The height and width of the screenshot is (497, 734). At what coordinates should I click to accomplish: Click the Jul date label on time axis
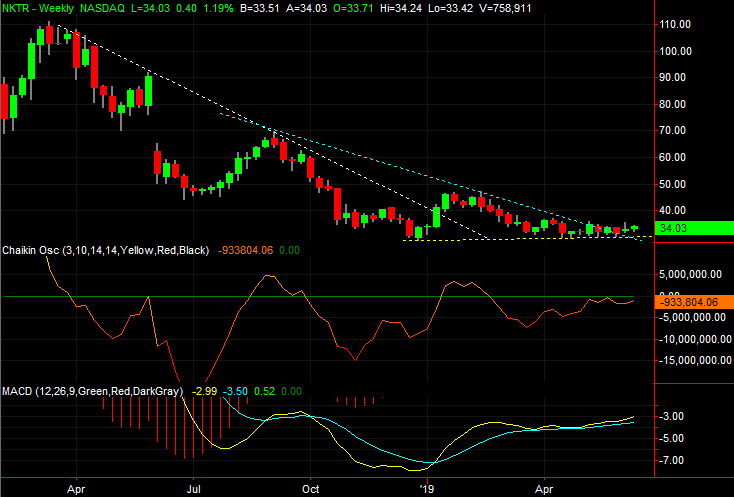click(193, 490)
